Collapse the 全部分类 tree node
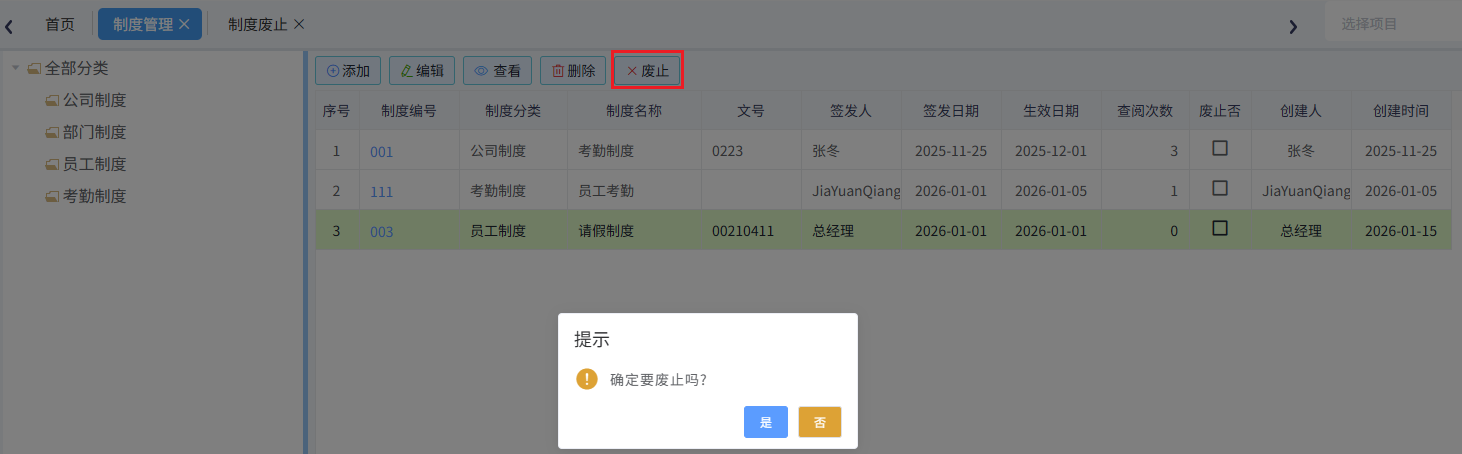 (x=15, y=68)
